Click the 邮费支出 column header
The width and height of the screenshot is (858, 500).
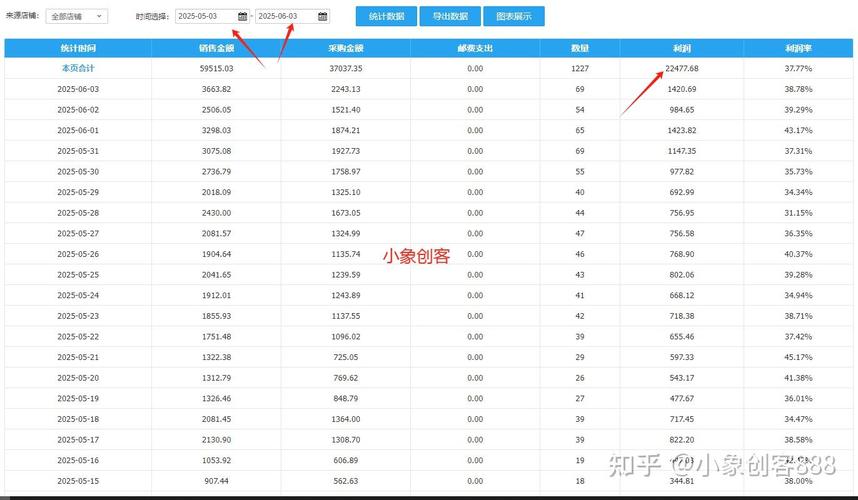click(x=475, y=48)
